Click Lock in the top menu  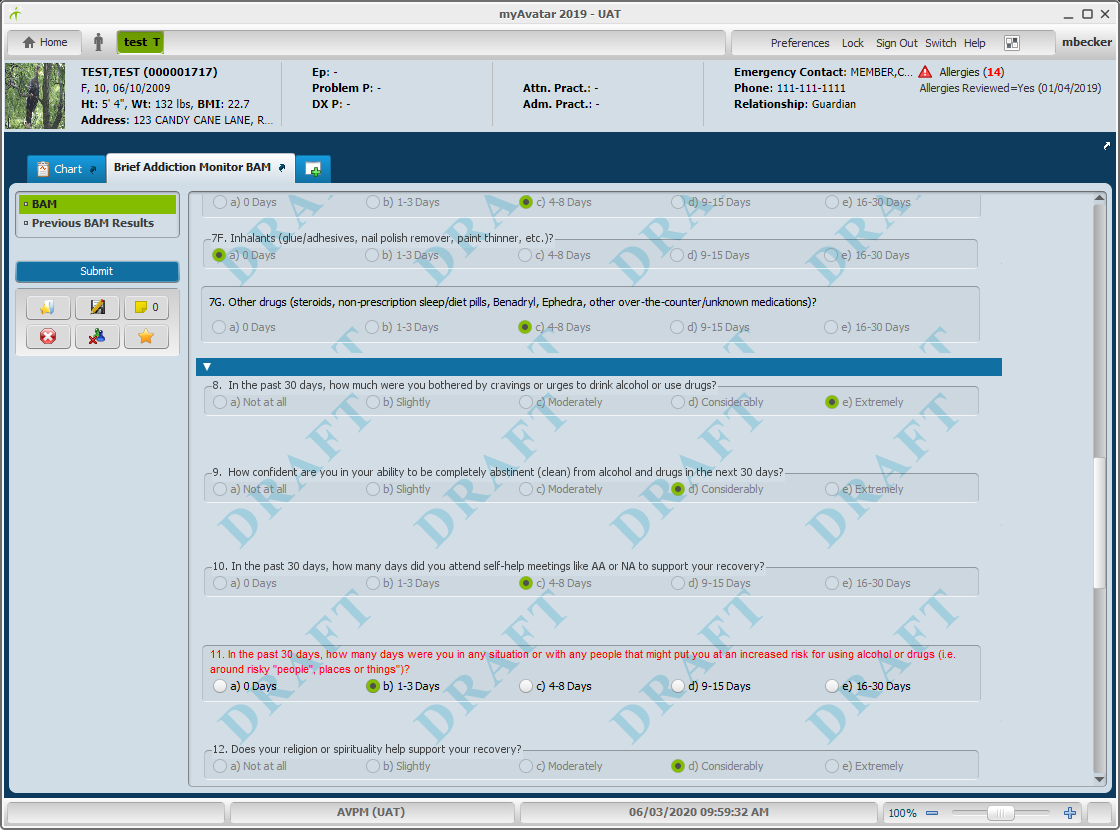tap(853, 43)
